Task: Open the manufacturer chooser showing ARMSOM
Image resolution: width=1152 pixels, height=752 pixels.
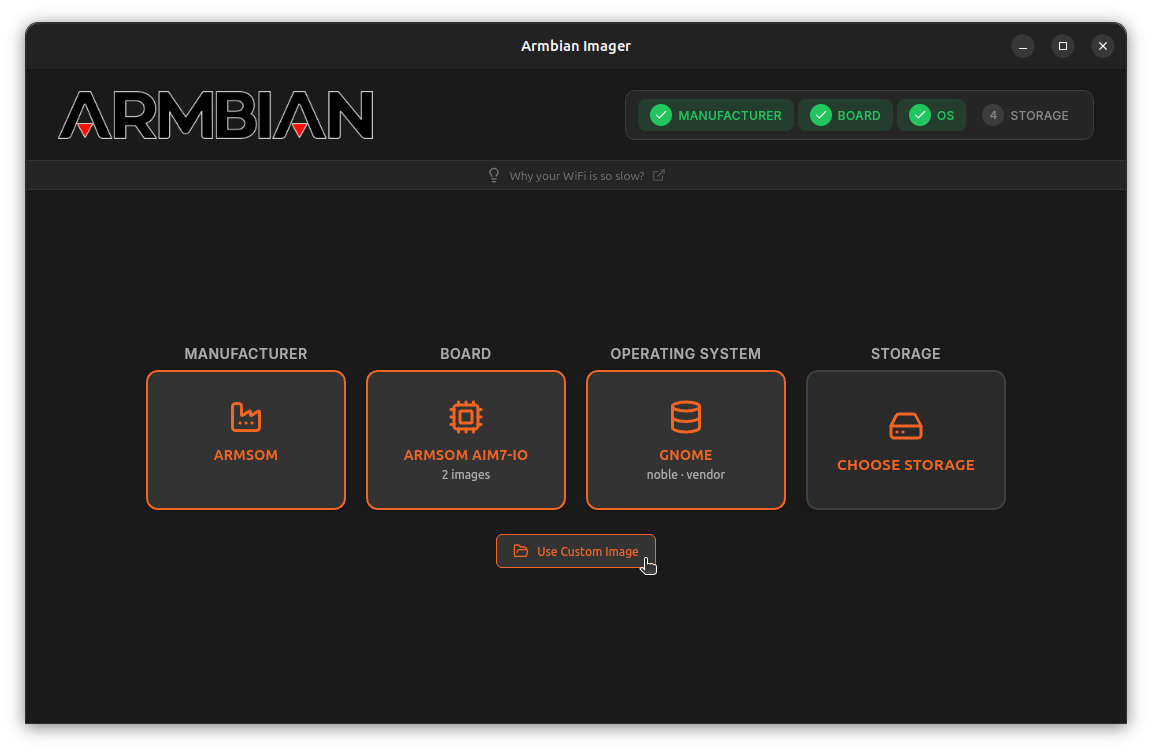Action: tap(245, 440)
